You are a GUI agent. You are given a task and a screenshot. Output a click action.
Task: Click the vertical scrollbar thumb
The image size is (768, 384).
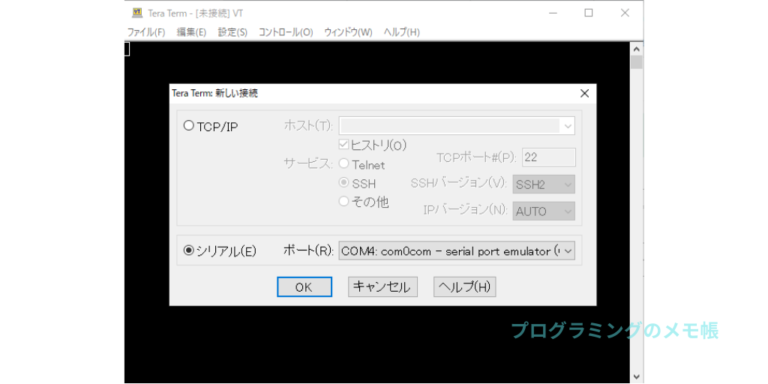636,62
